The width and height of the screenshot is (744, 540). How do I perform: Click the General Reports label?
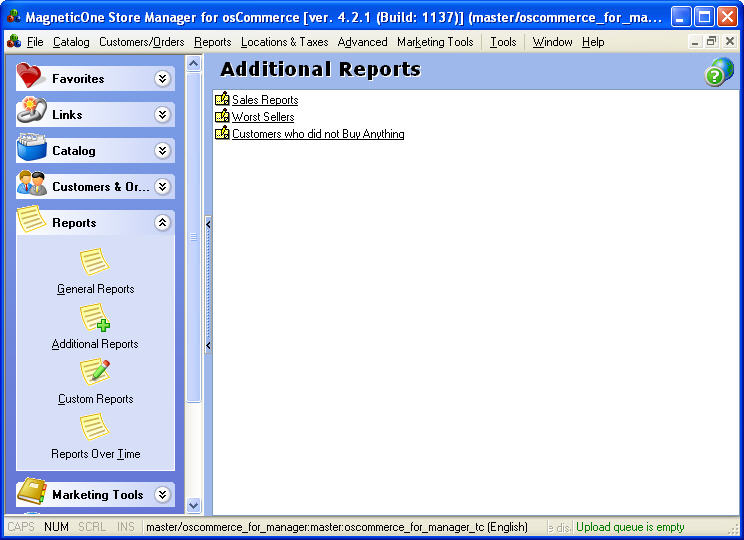coord(95,289)
